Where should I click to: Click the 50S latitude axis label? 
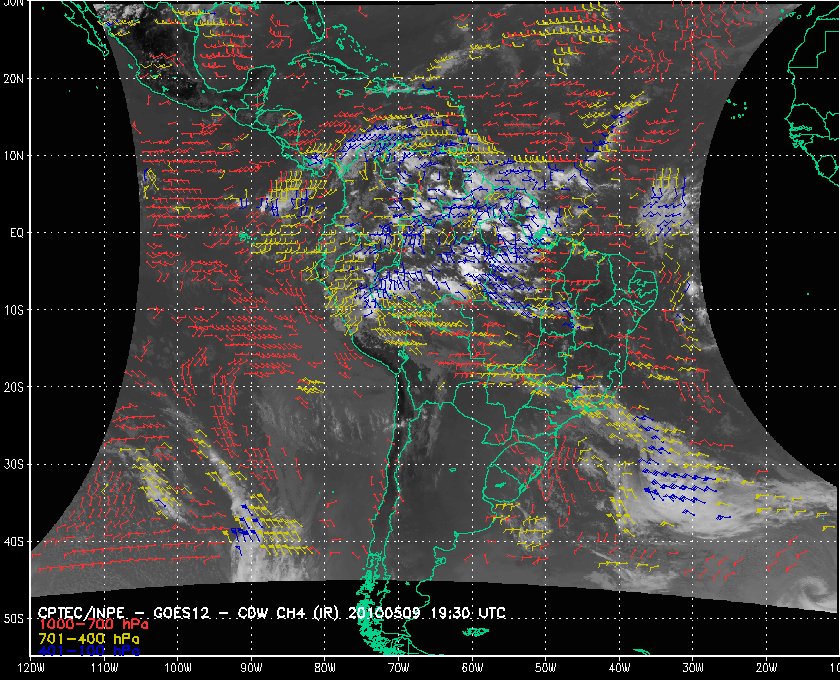pos(15,619)
